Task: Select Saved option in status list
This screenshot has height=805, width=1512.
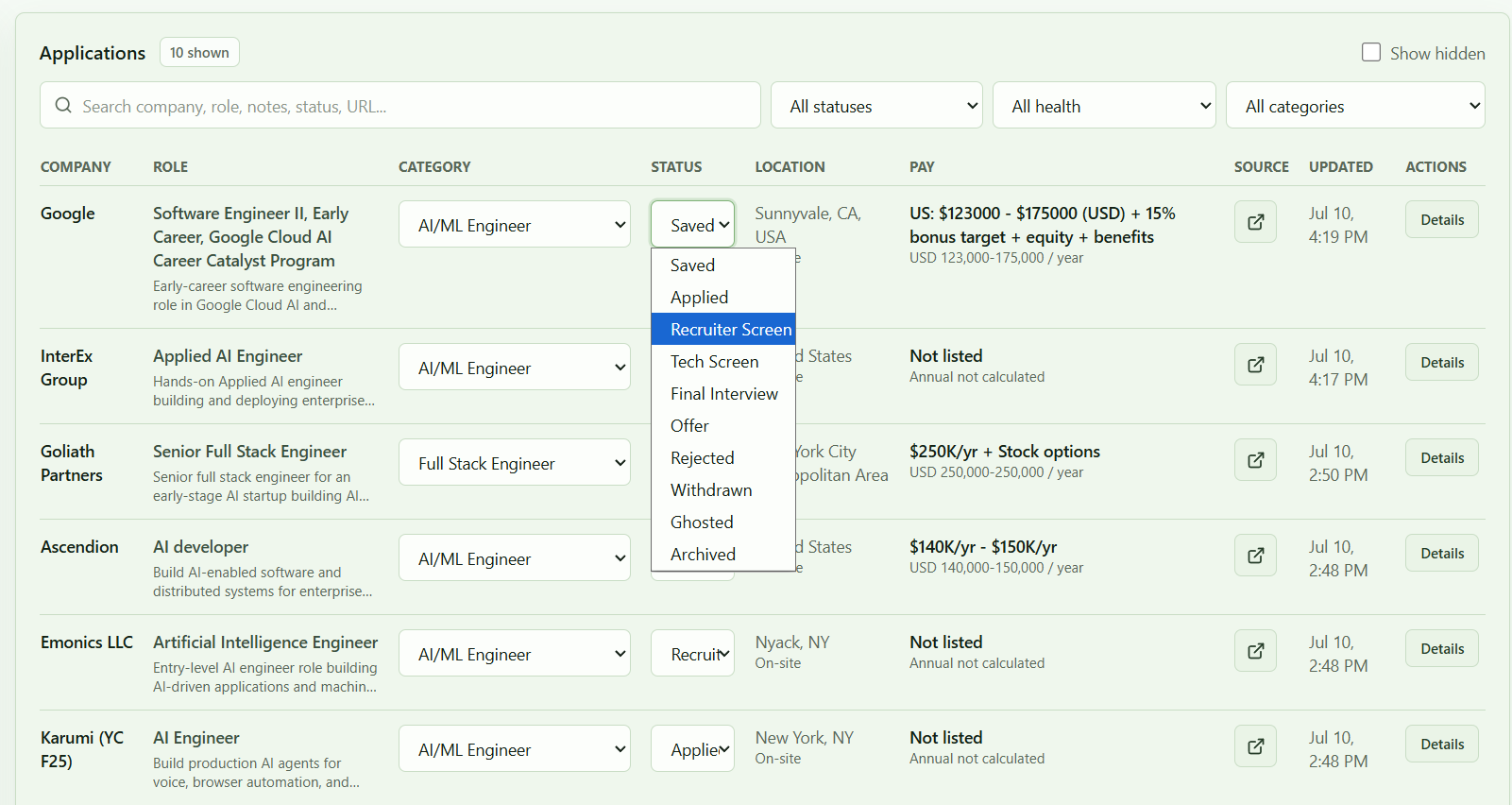Action: [x=723, y=265]
